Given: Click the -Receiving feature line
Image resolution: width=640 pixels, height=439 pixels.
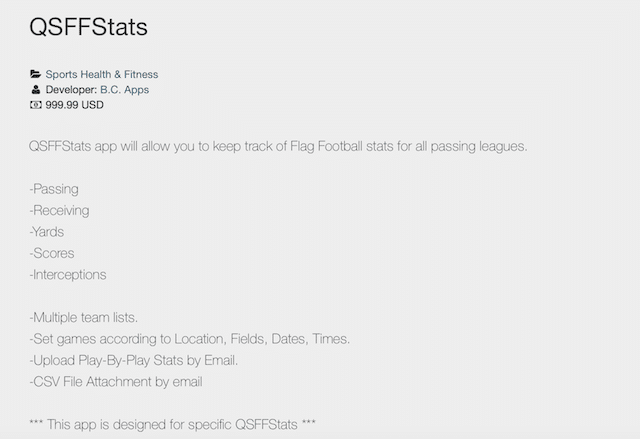Looking at the screenshot, I should (x=59, y=211).
